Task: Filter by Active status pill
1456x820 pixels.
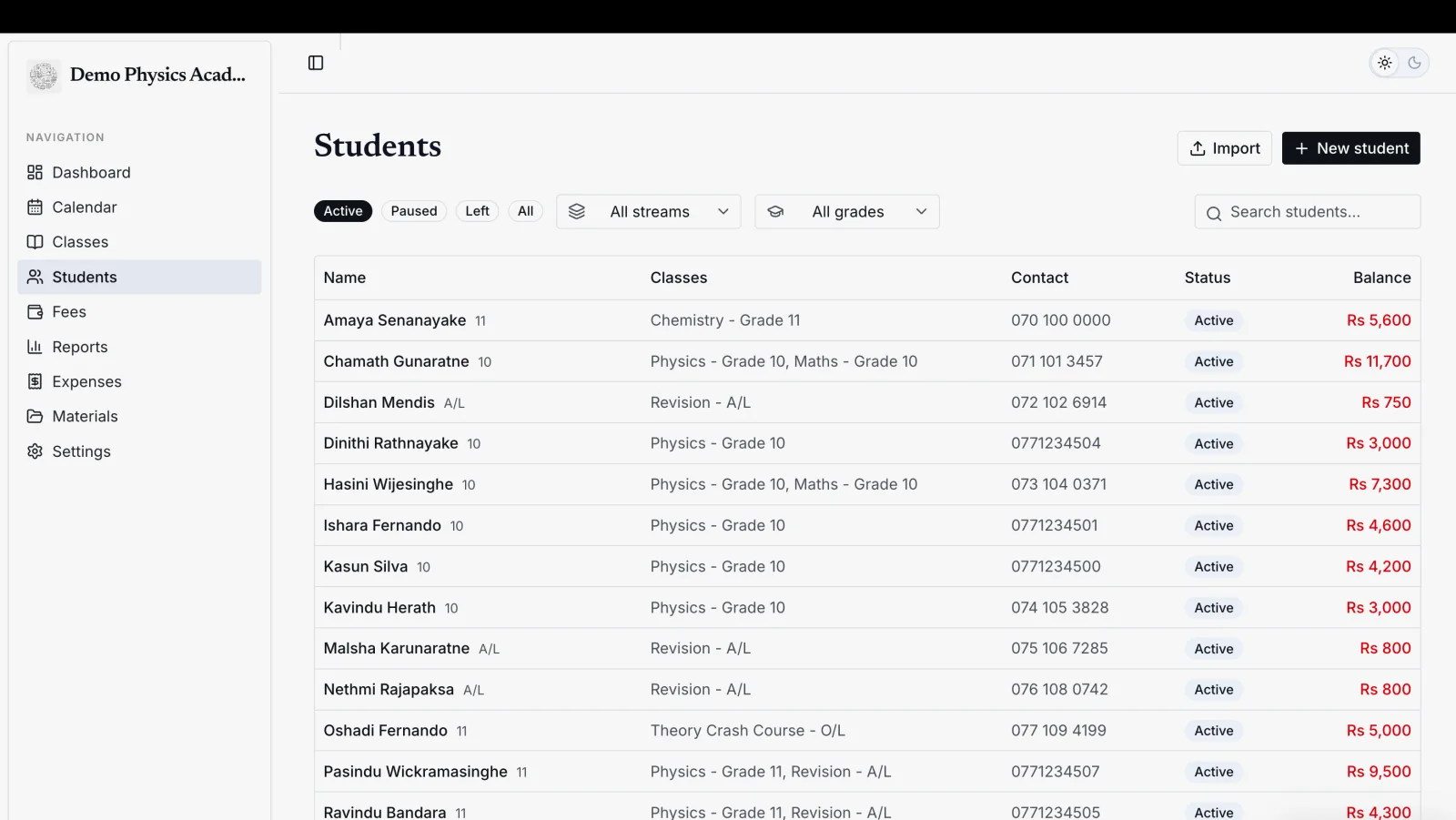Action: click(343, 211)
